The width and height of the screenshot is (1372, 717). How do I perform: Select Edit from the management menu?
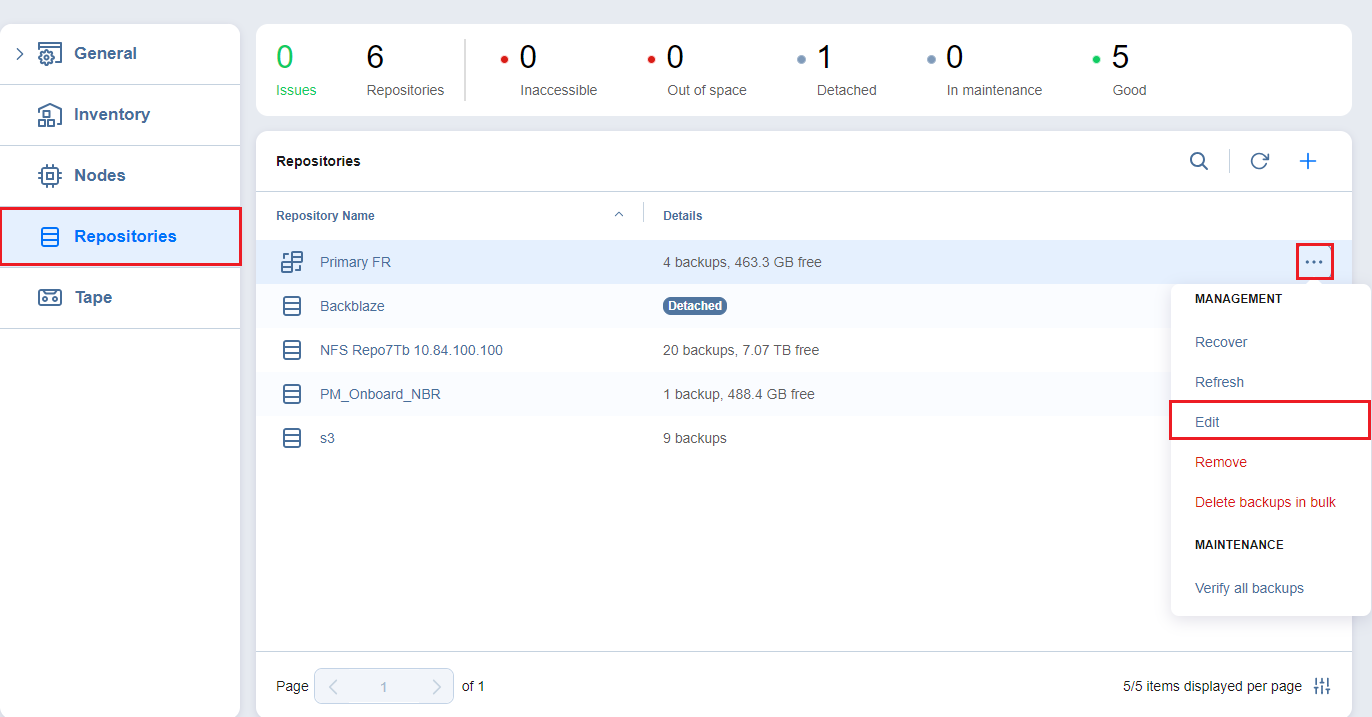click(1207, 422)
